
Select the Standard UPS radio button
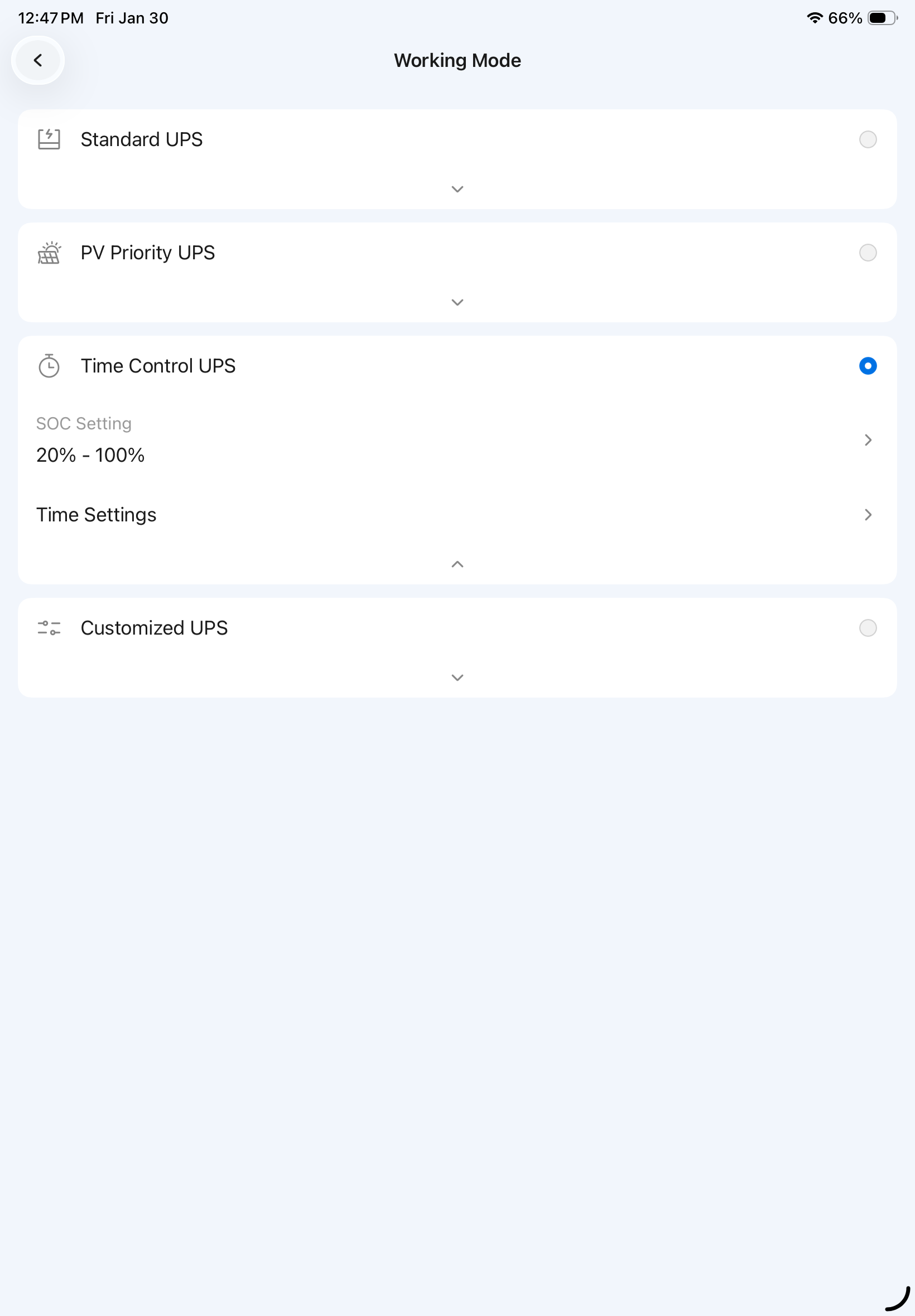(x=868, y=139)
